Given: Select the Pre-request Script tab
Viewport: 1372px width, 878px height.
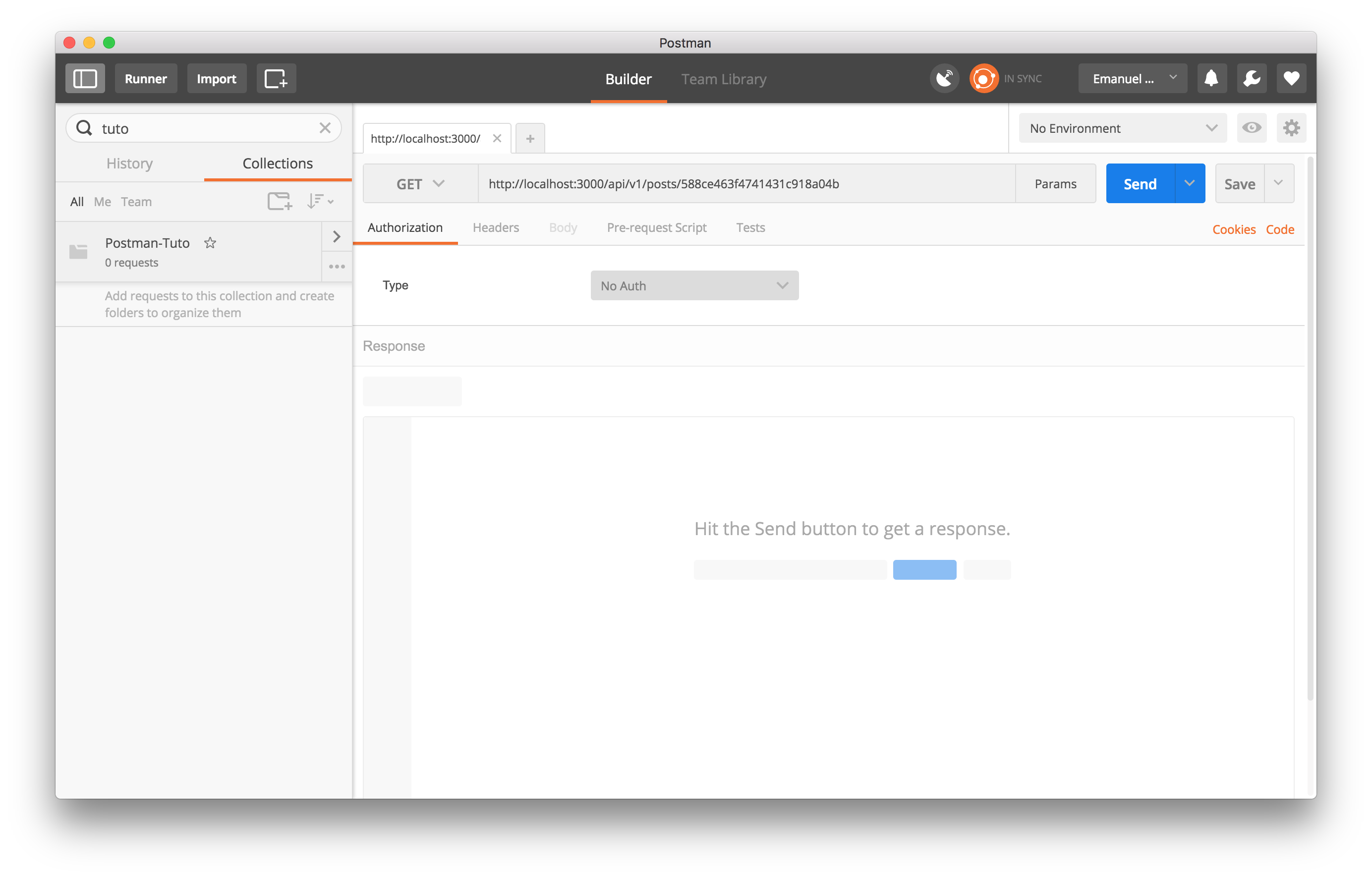Looking at the screenshot, I should pos(656,227).
